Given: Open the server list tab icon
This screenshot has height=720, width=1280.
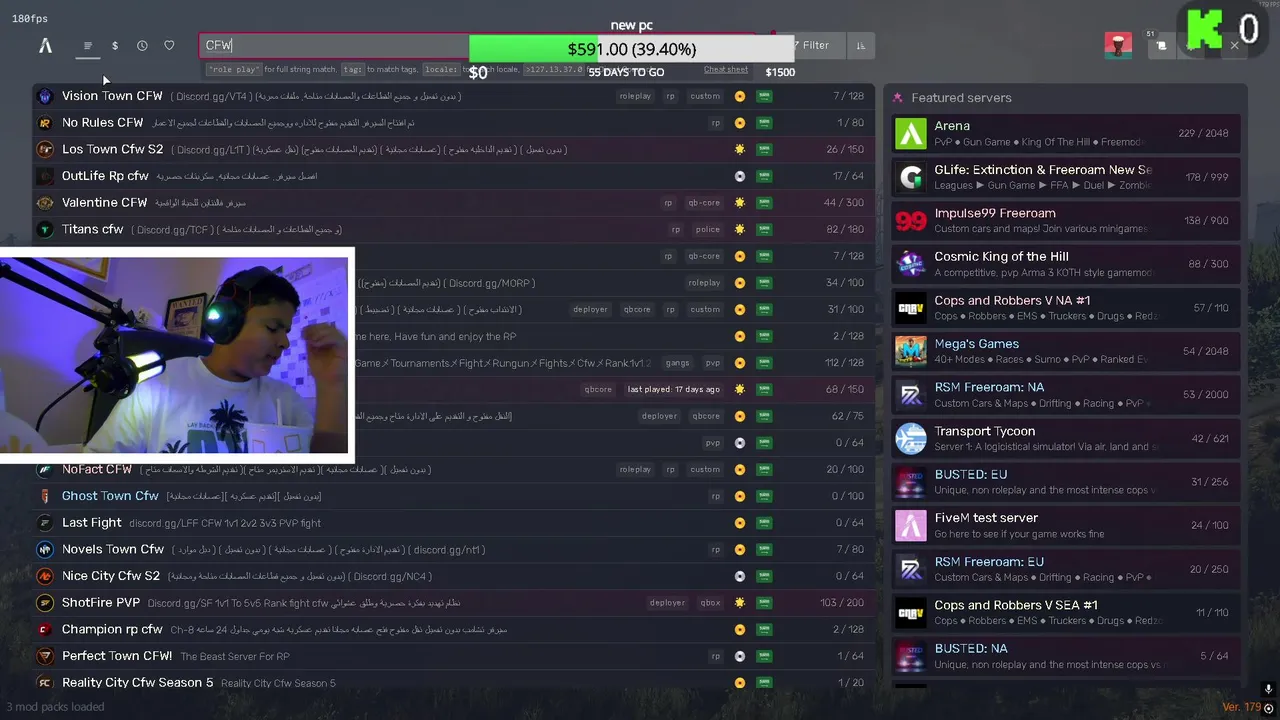Looking at the screenshot, I should tap(88, 45).
